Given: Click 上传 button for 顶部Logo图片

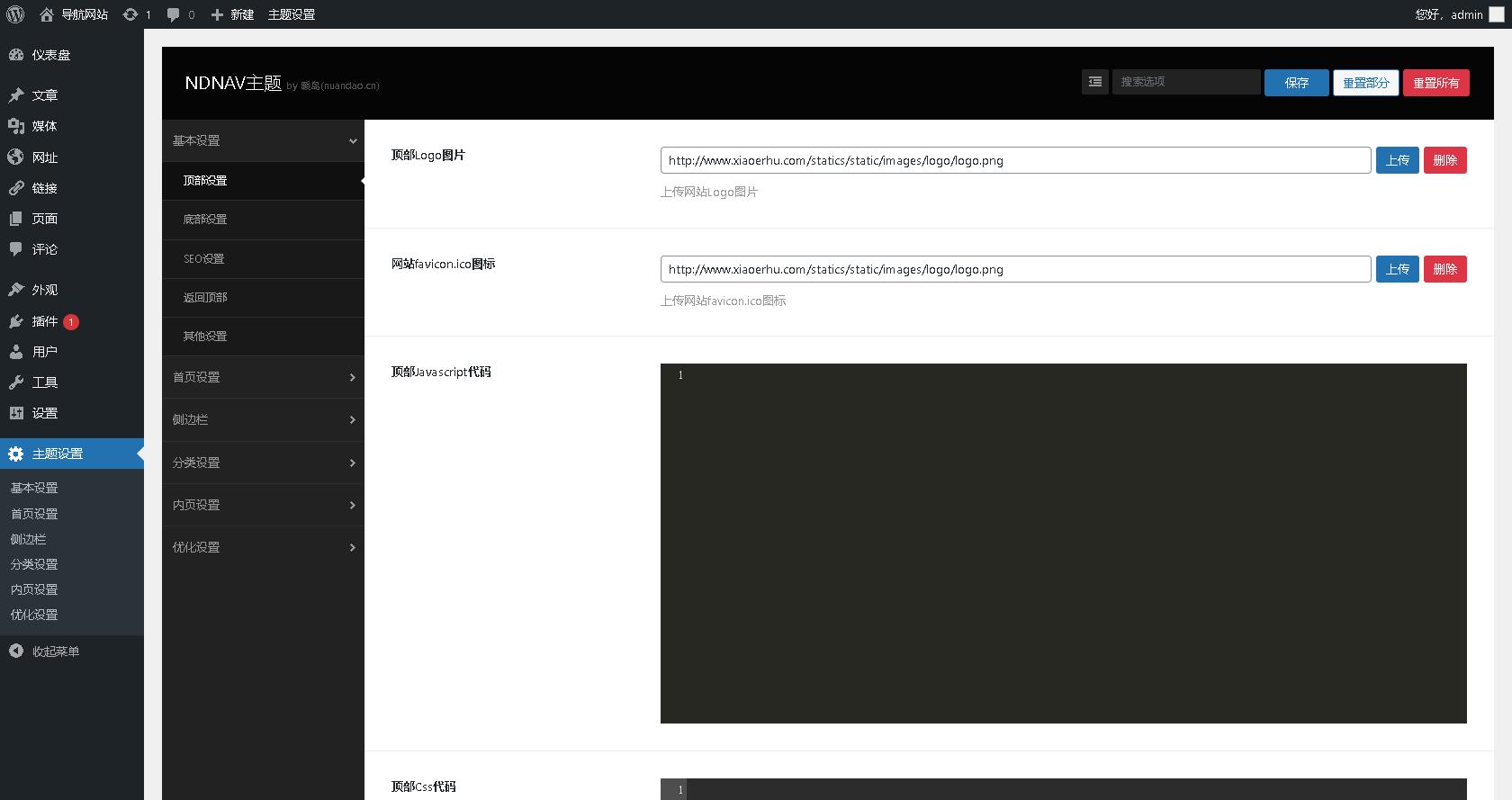Looking at the screenshot, I should coord(1398,160).
